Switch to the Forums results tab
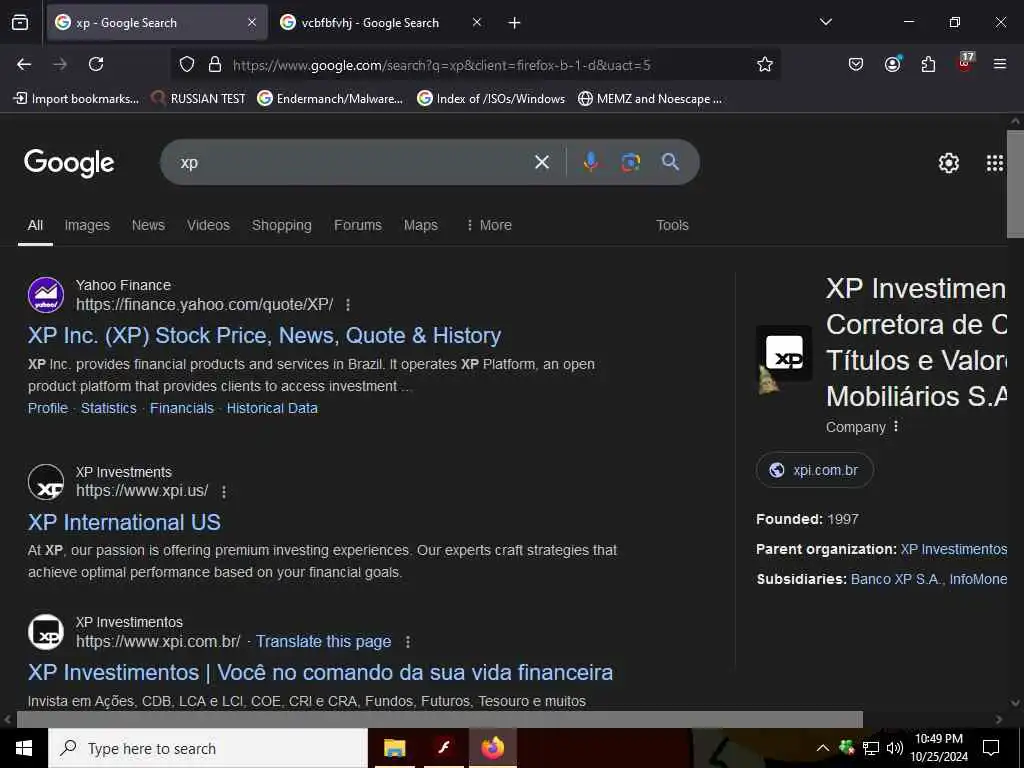The width and height of the screenshot is (1024, 768). [358, 225]
